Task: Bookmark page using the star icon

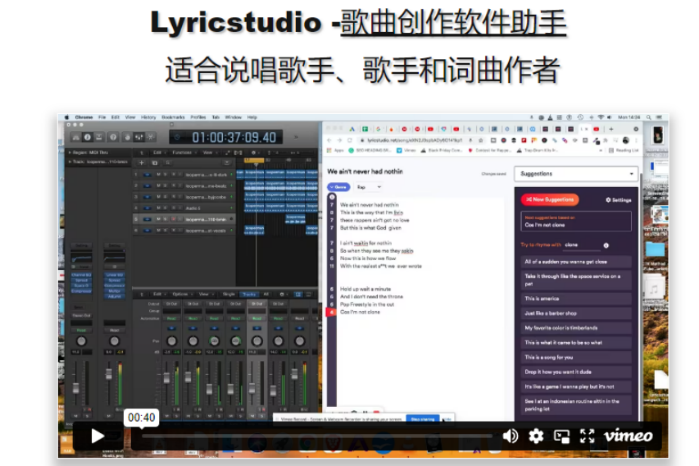Action: pyautogui.click(x=481, y=140)
